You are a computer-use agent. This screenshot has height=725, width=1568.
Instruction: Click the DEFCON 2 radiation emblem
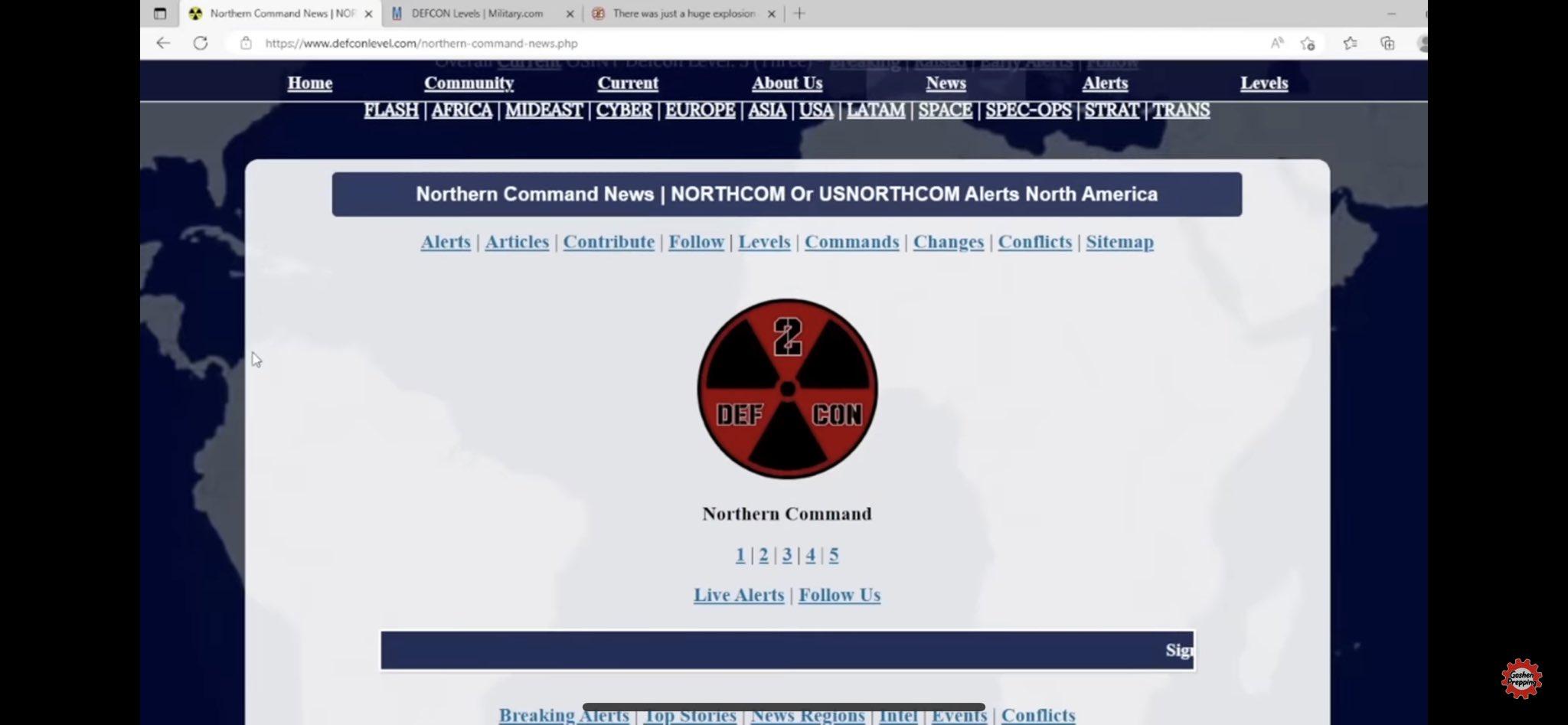click(787, 389)
